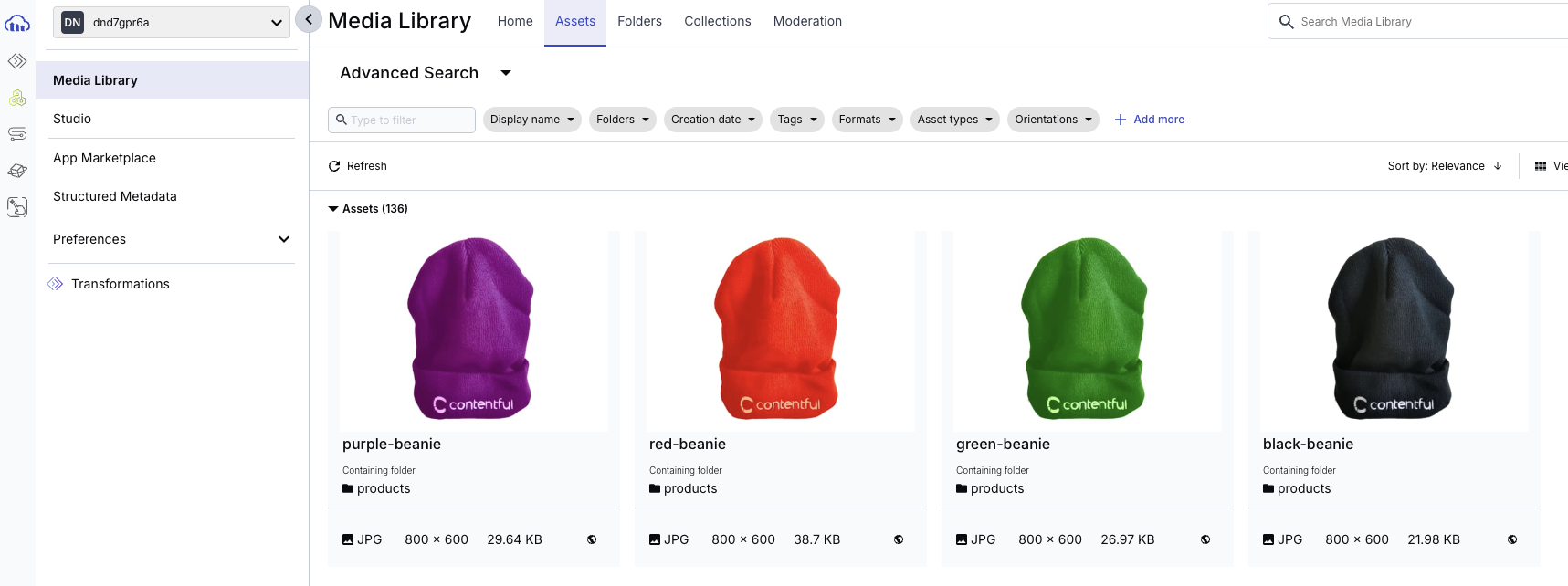1568x586 pixels.
Task: Collapse the sidebar with the arrow button
Action: click(x=309, y=19)
